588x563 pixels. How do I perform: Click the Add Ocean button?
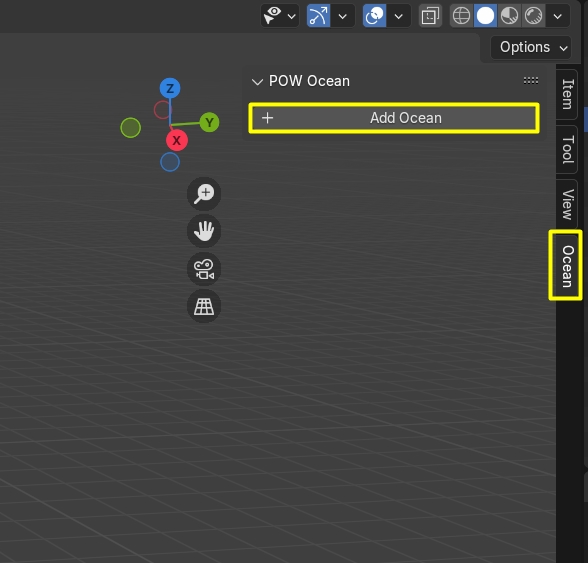pyautogui.click(x=394, y=118)
